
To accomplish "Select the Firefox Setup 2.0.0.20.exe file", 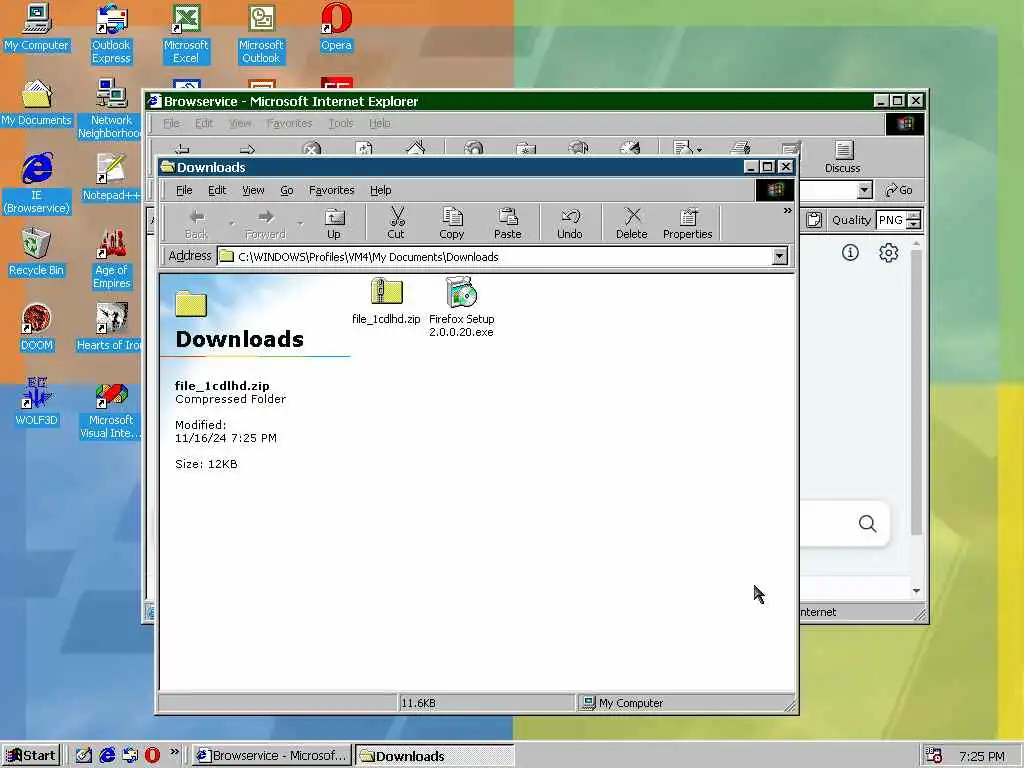I will 462,306.
